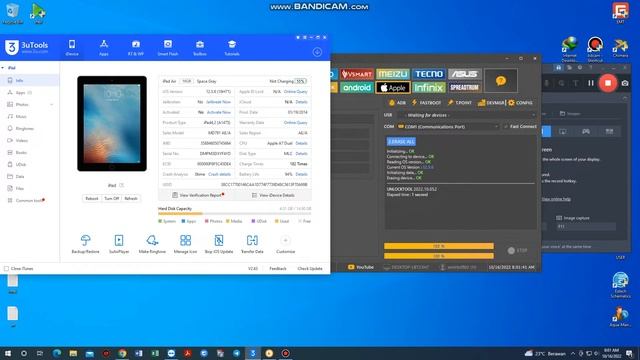Open the RT & WP tab in 3uTools
This screenshot has width=640, height=360.
click(x=136, y=48)
